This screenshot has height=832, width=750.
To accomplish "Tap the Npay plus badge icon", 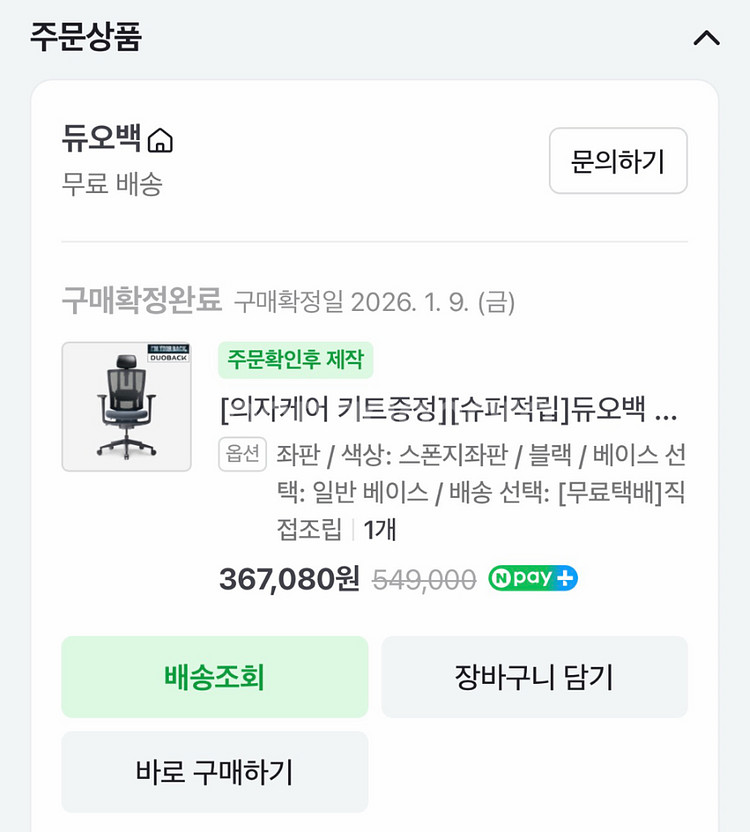I will [x=533, y=578].
